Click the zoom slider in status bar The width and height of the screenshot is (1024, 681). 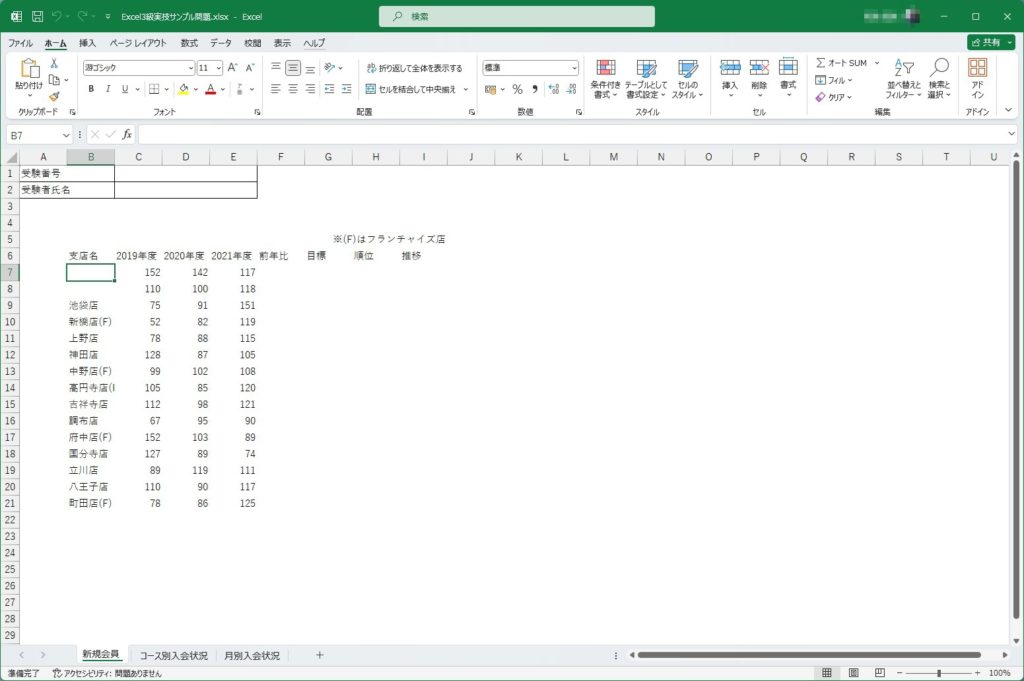click(x=938, y=673)
